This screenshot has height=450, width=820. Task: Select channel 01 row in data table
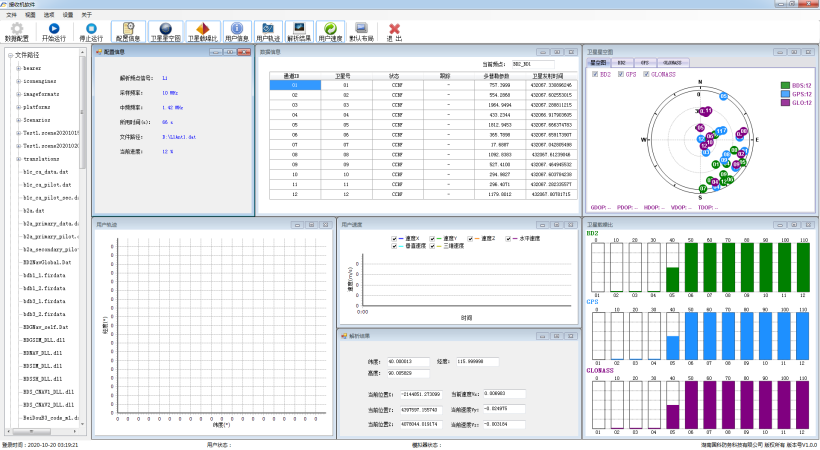pyautogui.click(x=423, y=85)
